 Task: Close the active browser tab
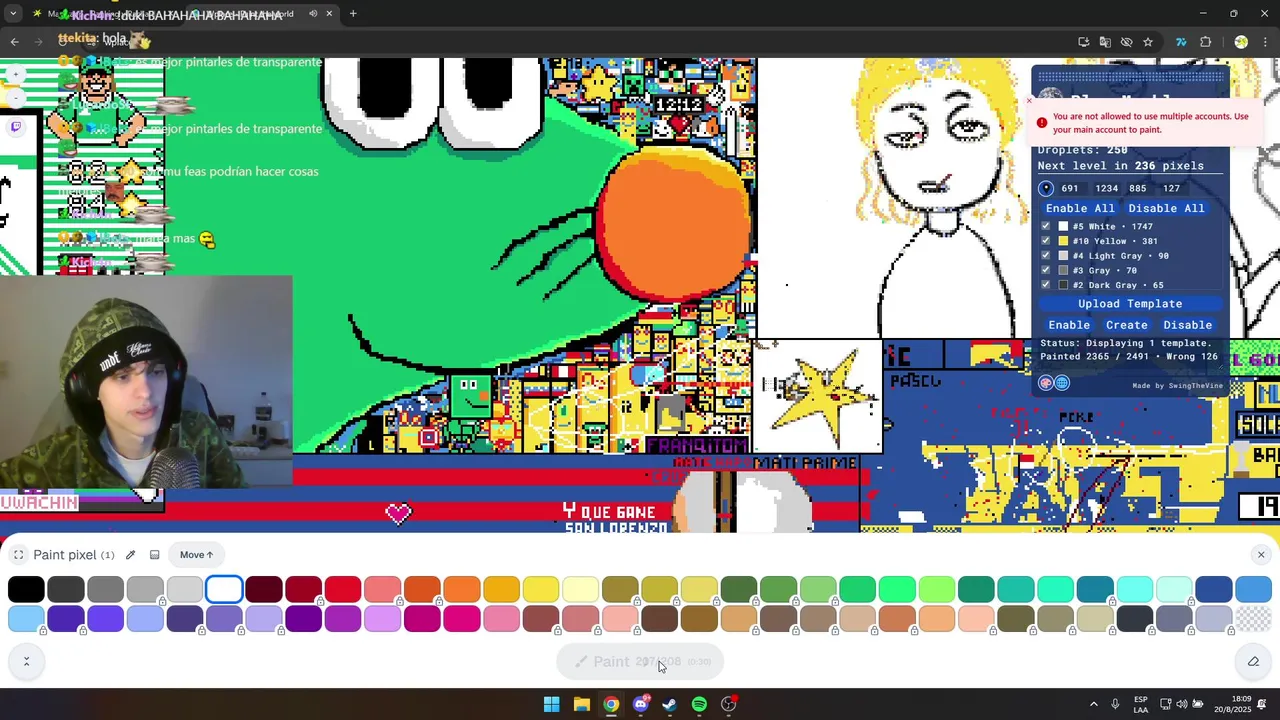[x=329, y=14]
